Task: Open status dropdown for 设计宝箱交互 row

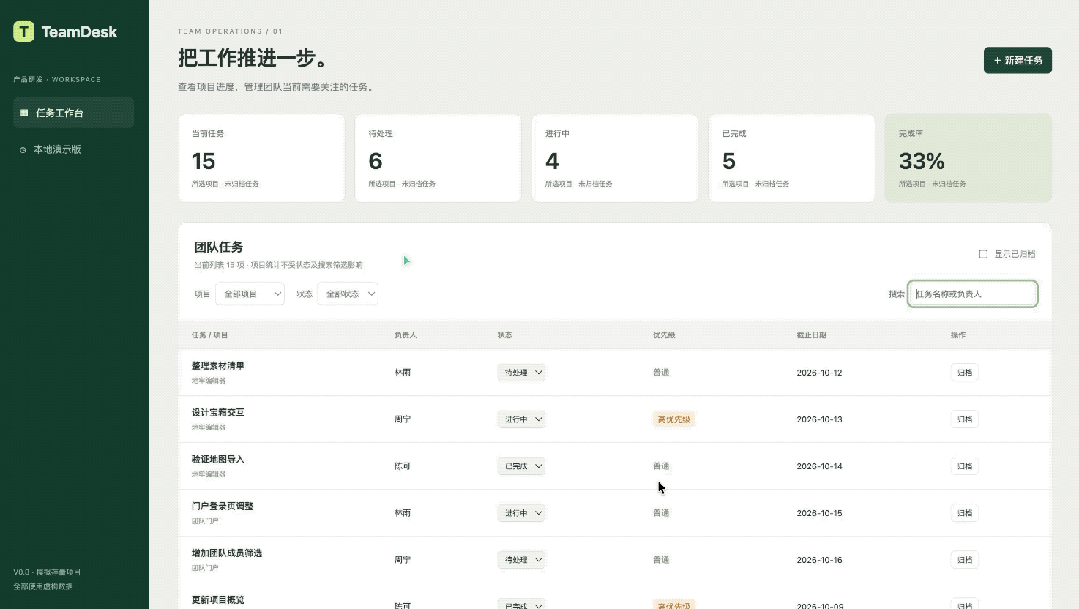Action: [522, 419]
